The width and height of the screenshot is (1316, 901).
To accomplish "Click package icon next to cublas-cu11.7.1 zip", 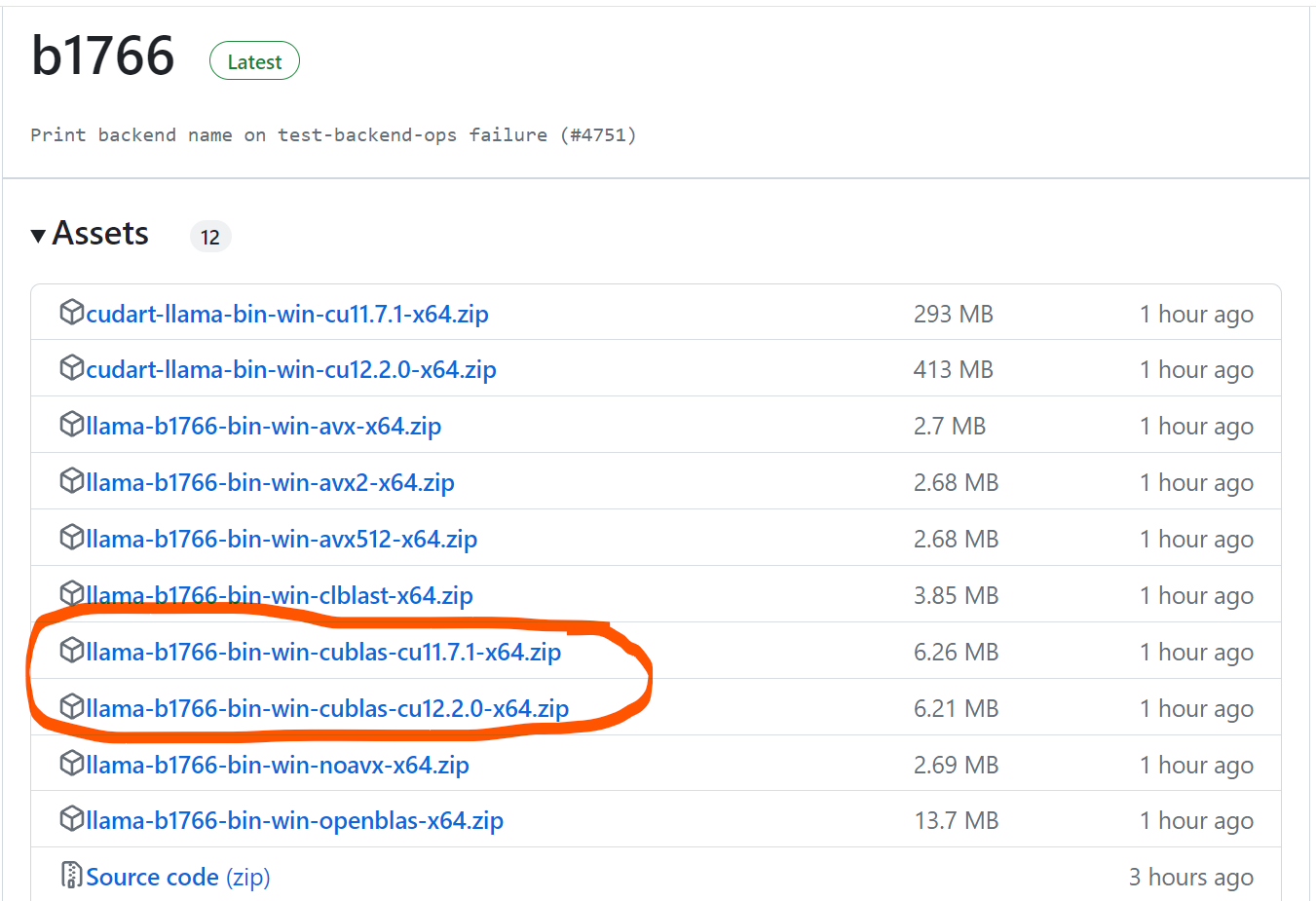I will [72, 651].
